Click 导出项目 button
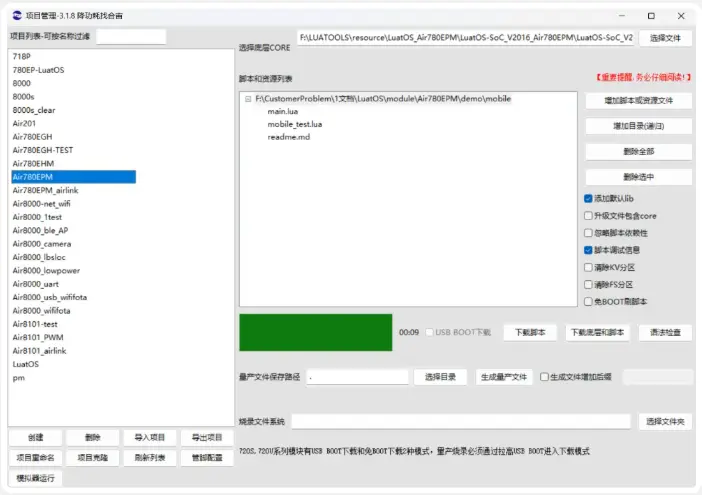 coord(207,438)
